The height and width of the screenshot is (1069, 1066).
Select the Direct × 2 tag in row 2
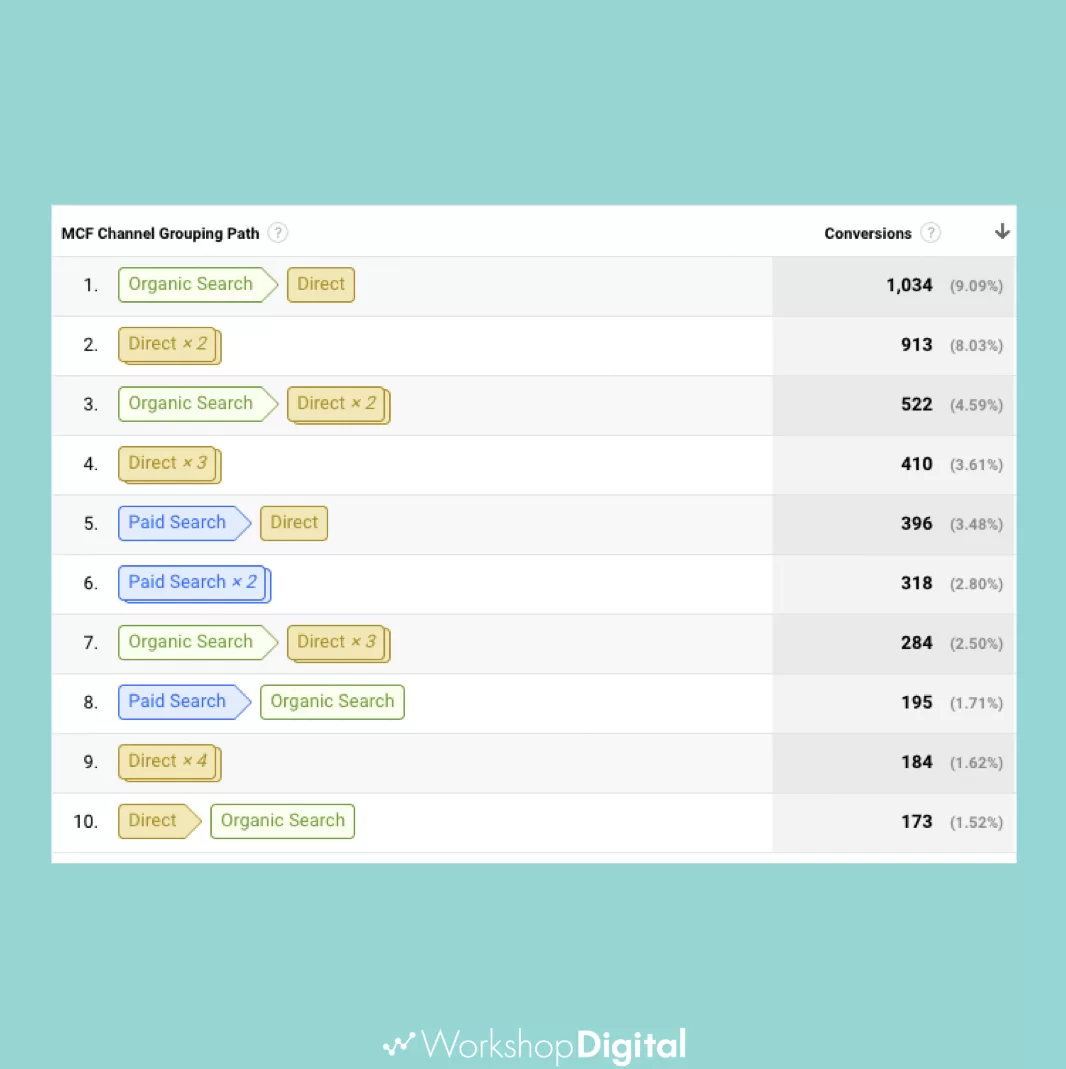click(170, 345)
